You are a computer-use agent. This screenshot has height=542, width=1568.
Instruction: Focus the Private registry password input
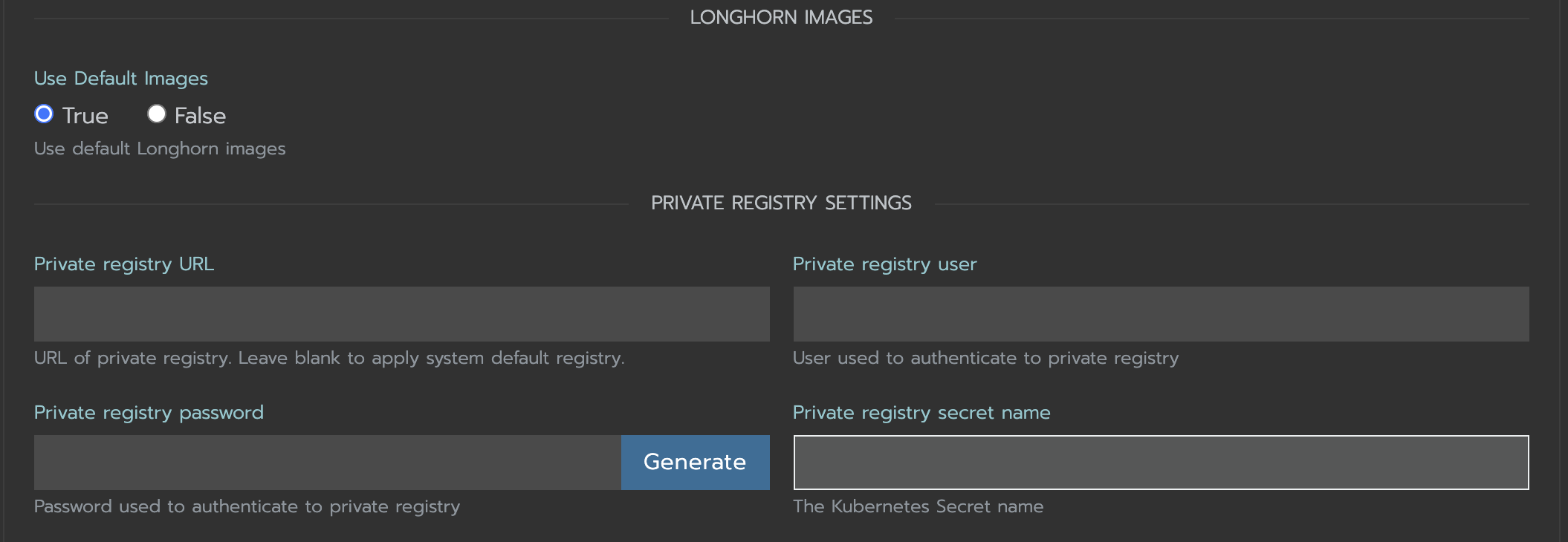(327, 463)
